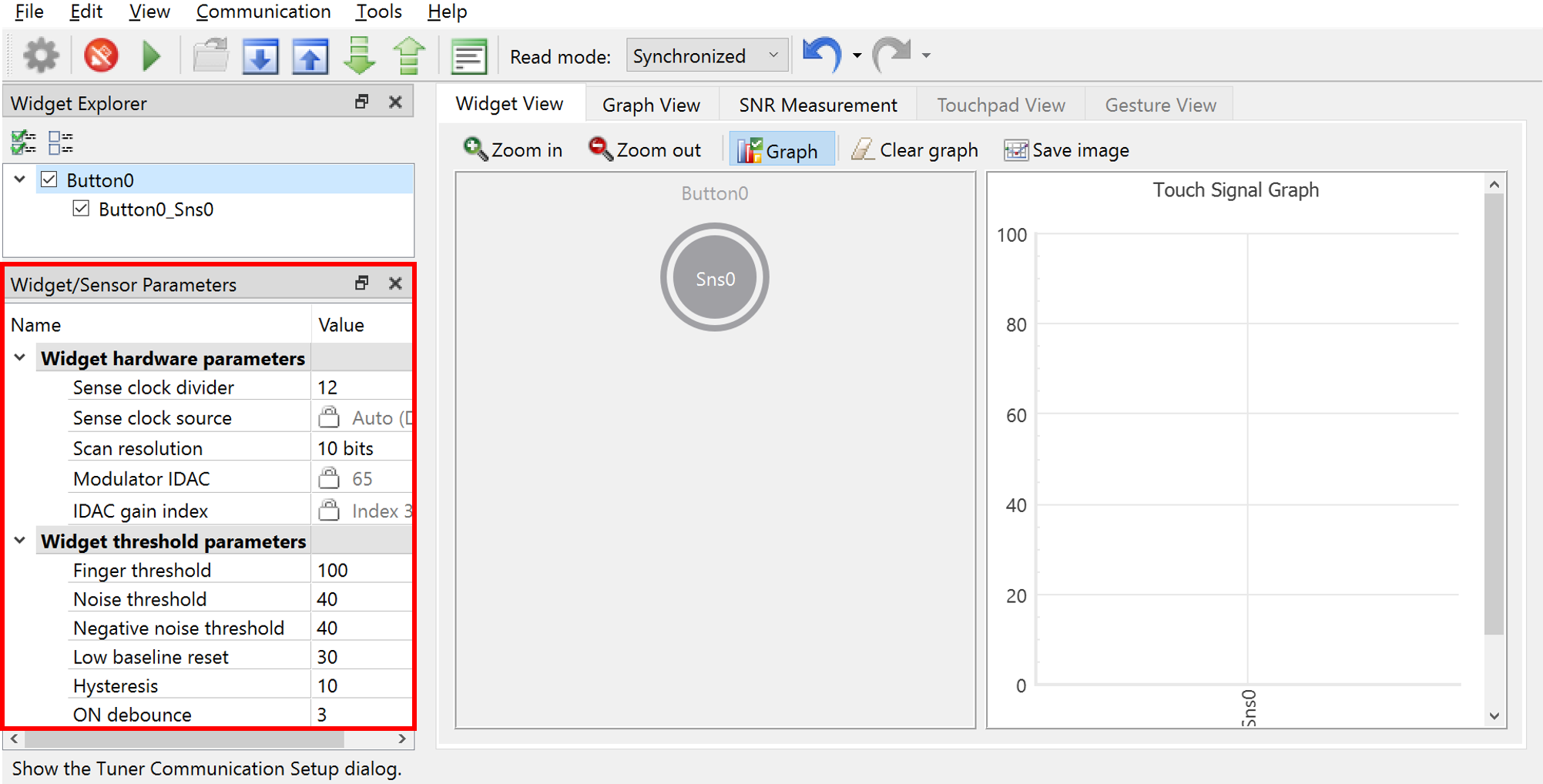Switch to the Touchpad View tab
The image size is (1543, 784).
(1001, 105)
